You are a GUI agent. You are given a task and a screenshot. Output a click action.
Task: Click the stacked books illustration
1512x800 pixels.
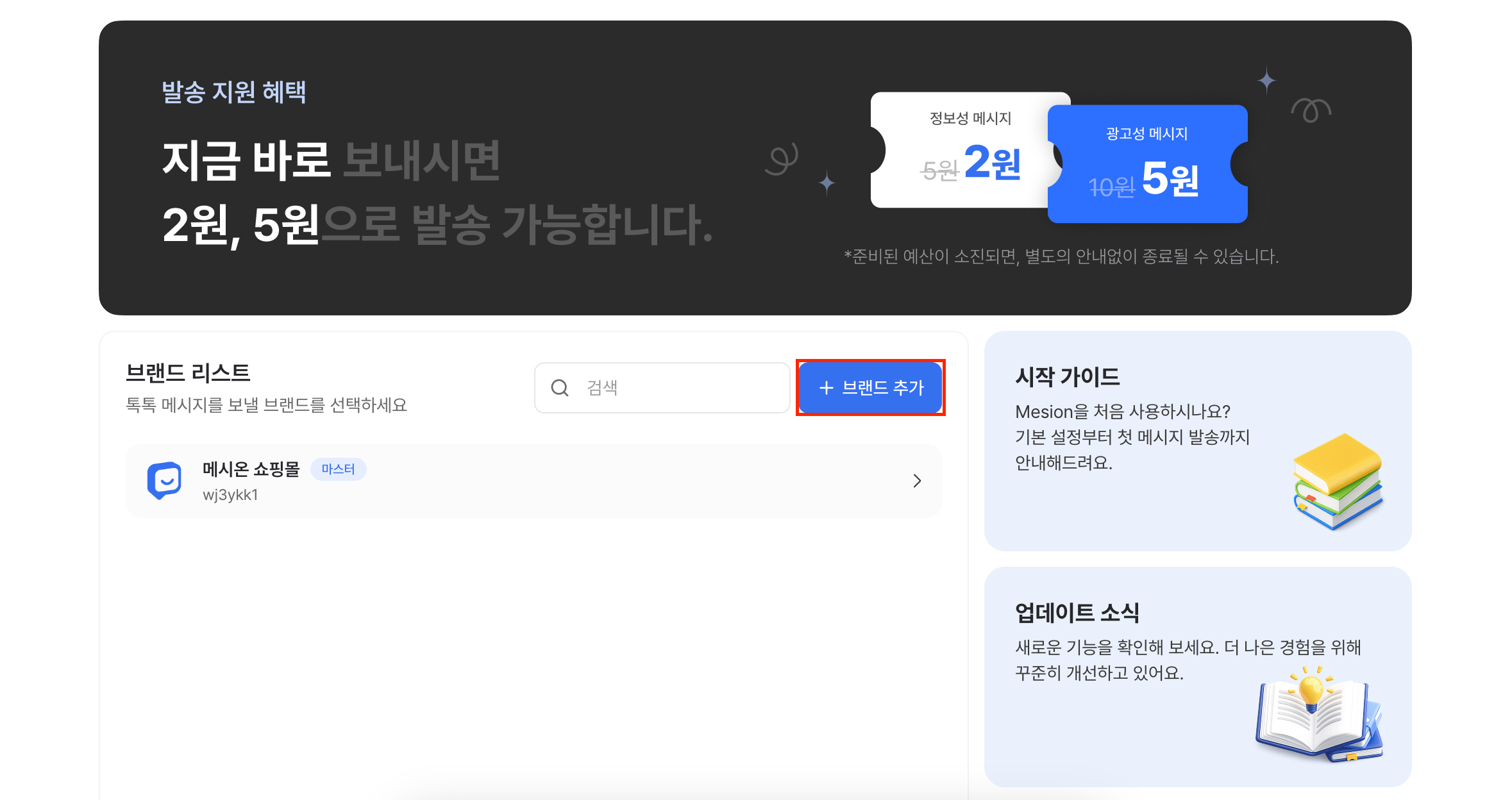pyautogui.click(x=1338, y=481)
